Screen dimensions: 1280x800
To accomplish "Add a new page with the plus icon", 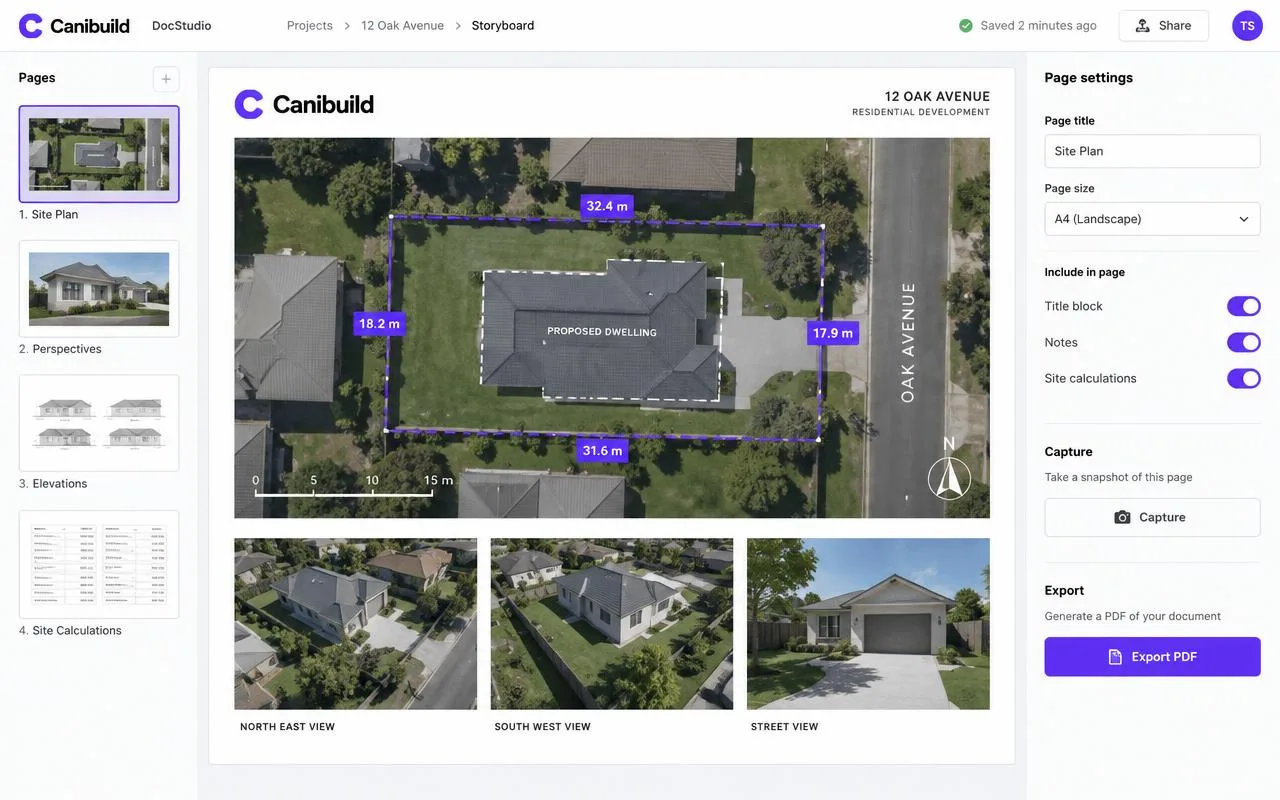I will pos(166,79).
